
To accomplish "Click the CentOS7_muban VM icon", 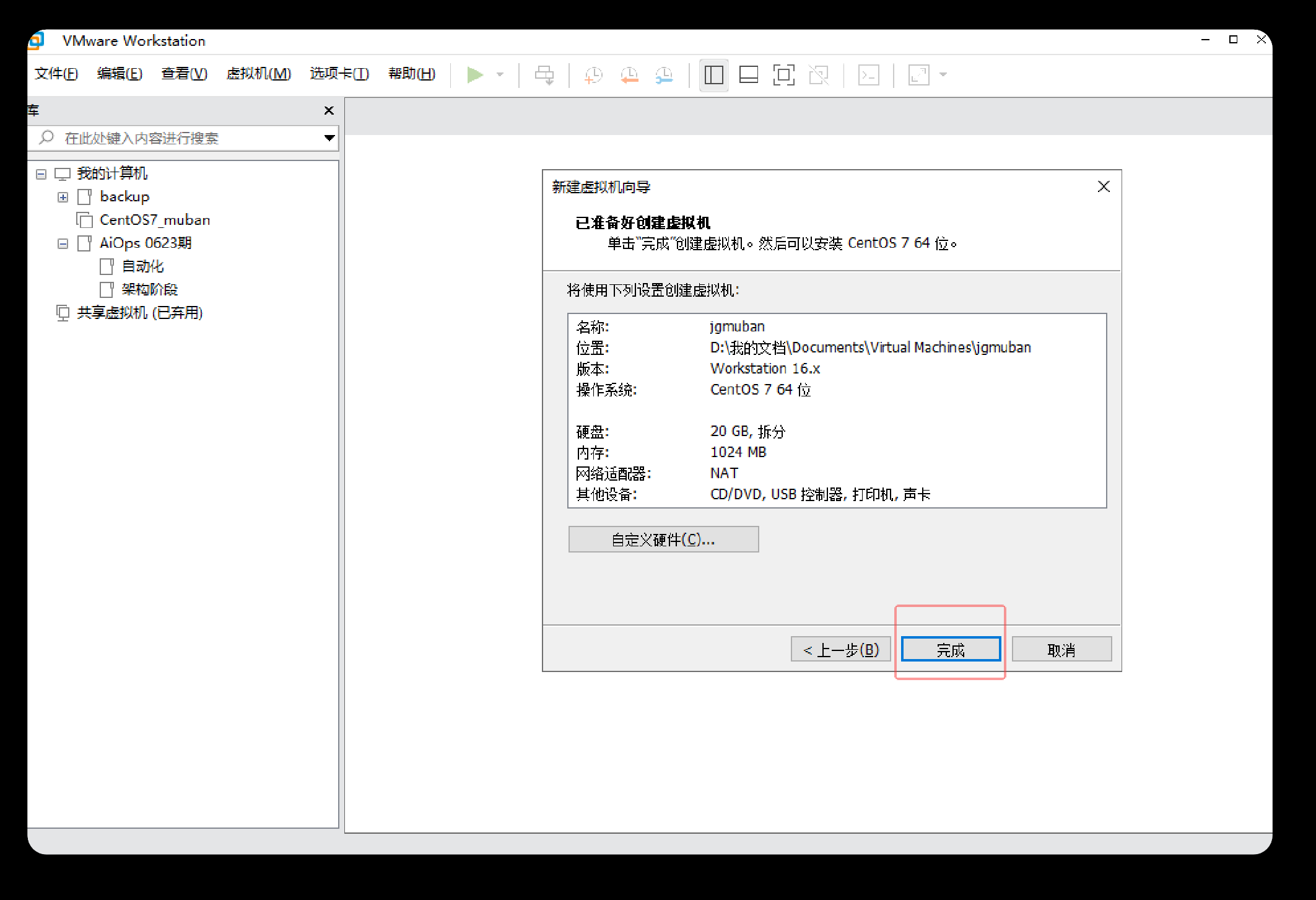I will [84, 220].
